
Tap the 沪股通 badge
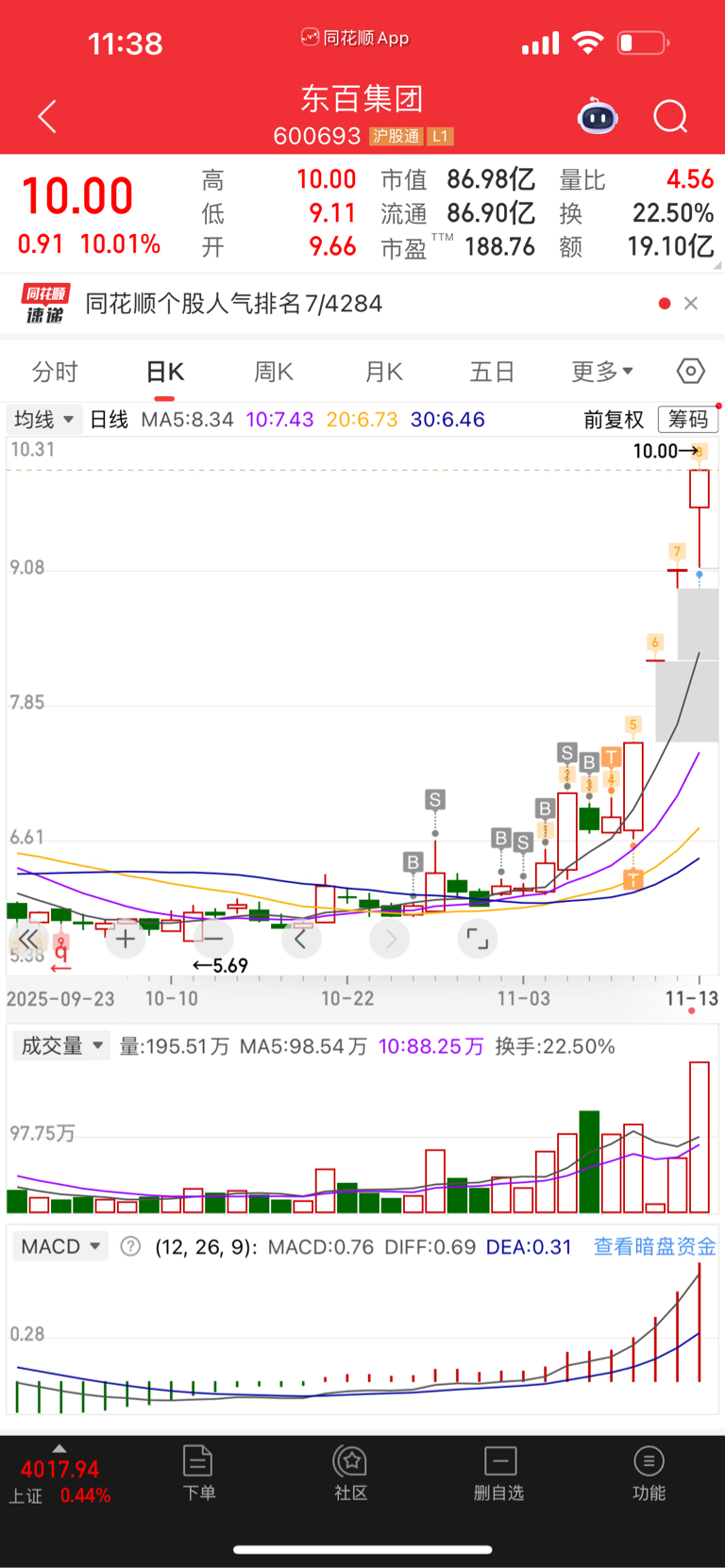396,137
